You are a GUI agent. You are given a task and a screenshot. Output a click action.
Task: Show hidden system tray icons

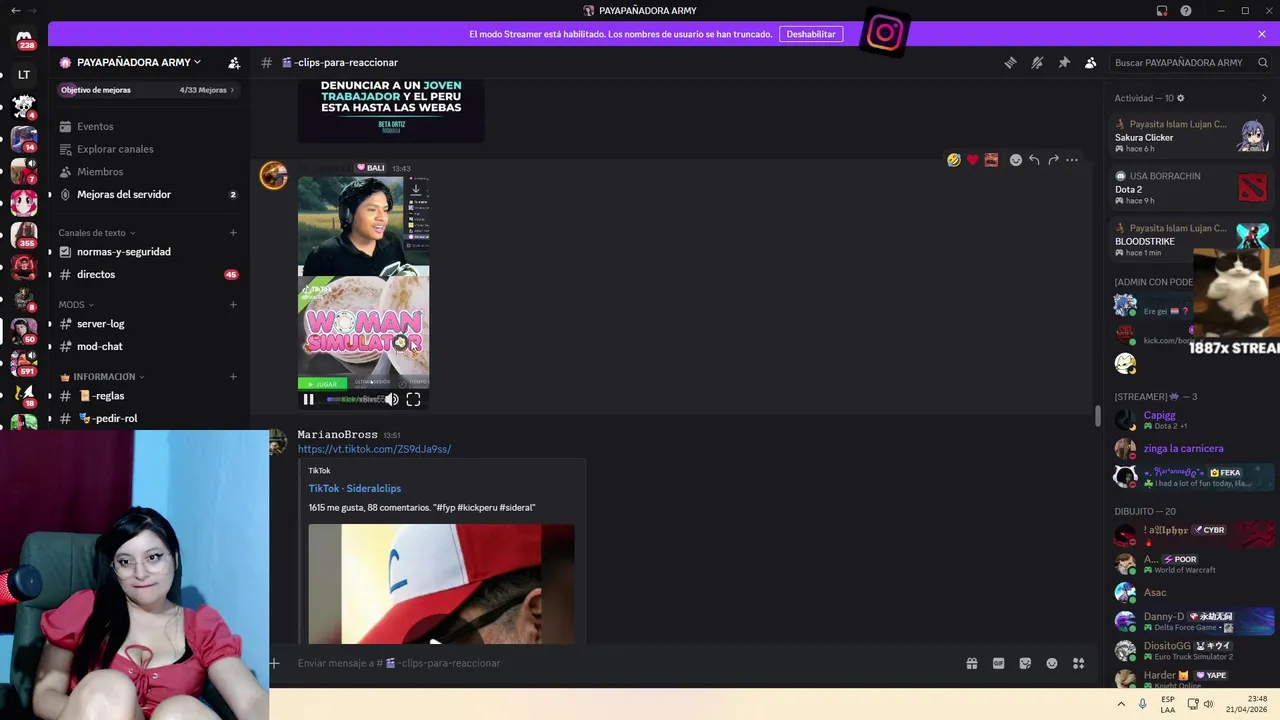point(1121,704)
